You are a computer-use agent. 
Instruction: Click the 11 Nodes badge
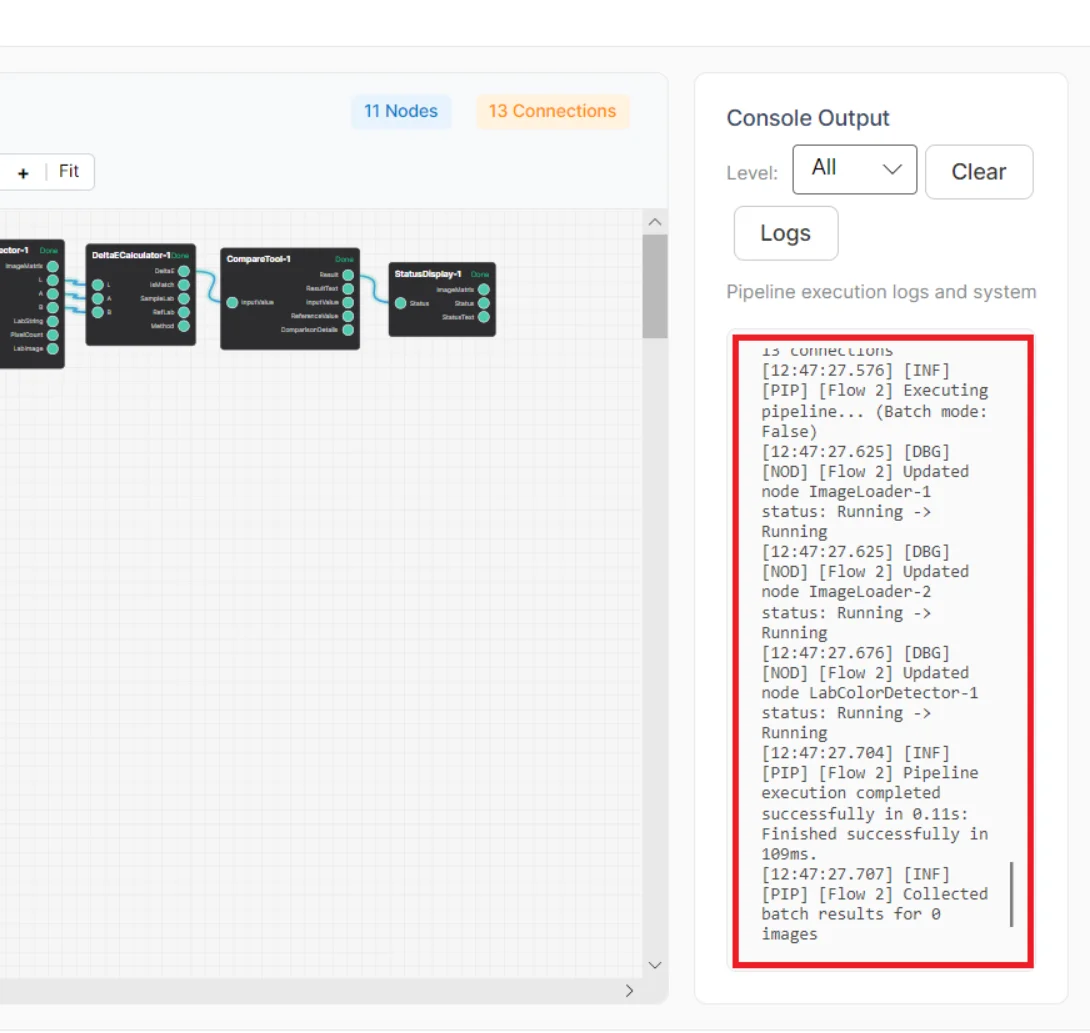point(401,111)
